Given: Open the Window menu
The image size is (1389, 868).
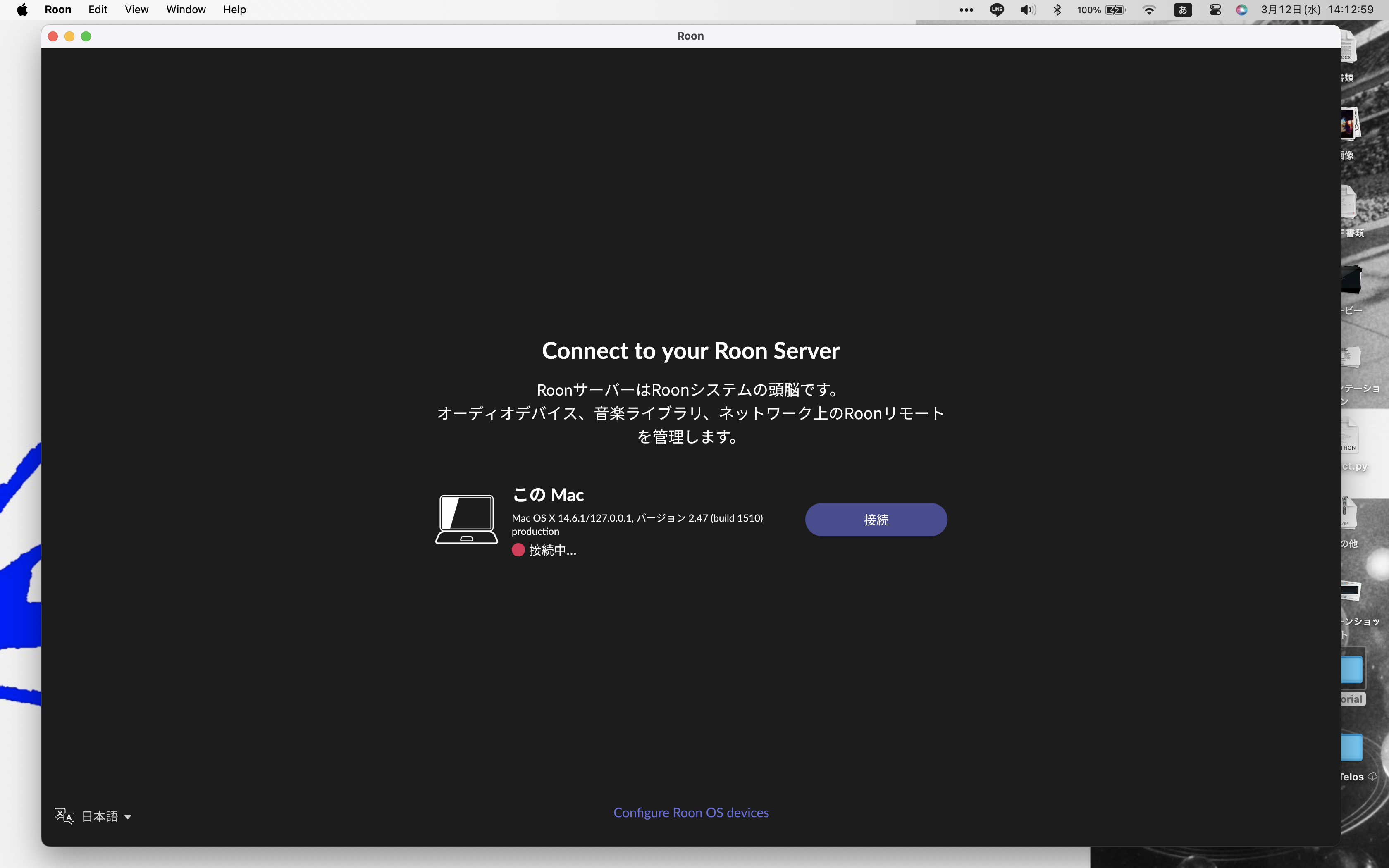Looking at the screenshot, I should coord(186,10).
